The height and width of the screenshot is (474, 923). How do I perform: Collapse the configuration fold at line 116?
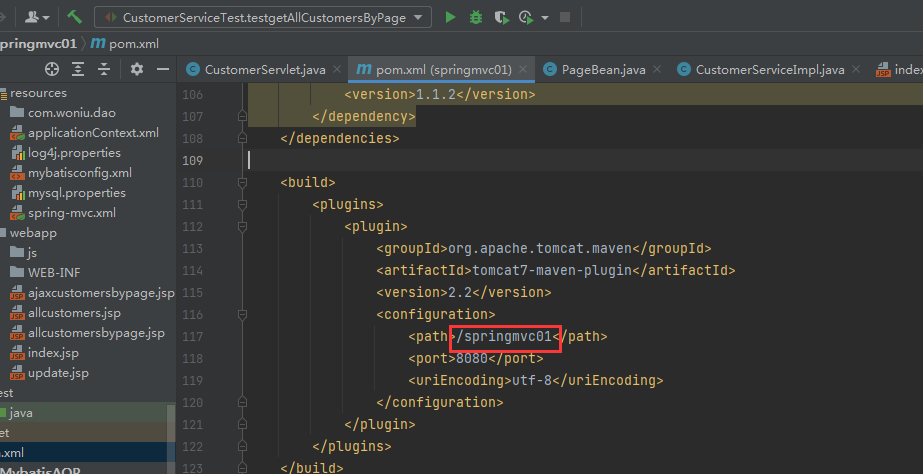pyautogui.click(x=242, y=314)
